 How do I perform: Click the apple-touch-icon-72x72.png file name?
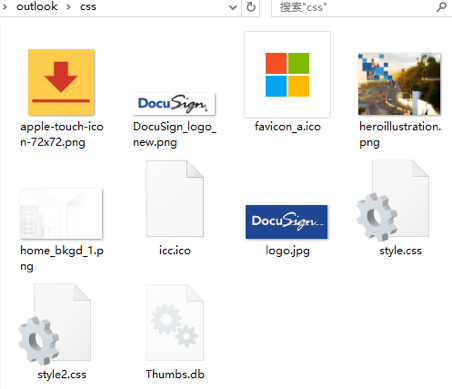point(62,134)
